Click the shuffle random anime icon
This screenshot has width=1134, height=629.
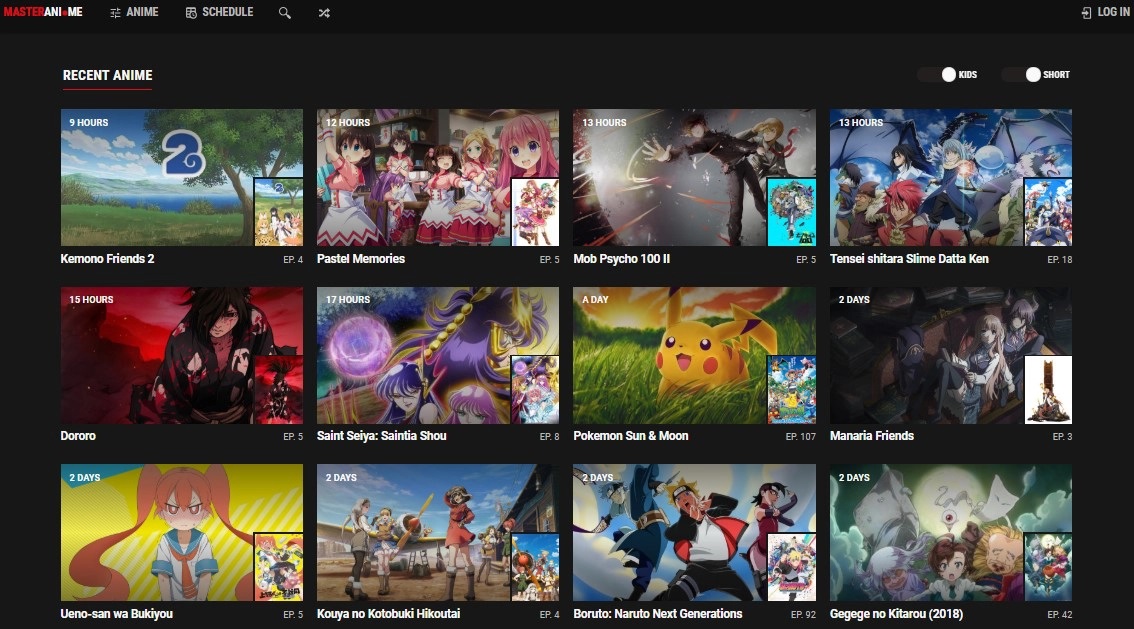[324, 13]
